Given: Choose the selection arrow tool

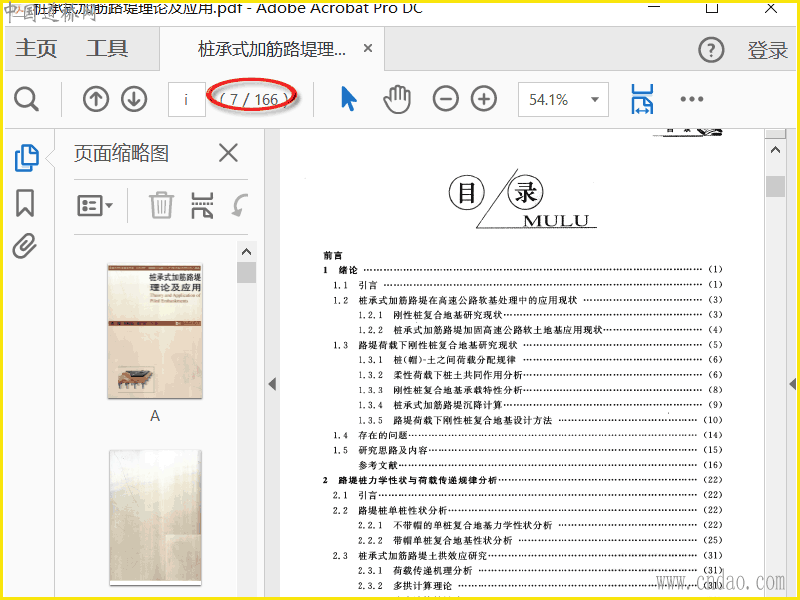Looking at the screenshot, I should point(349,99).
